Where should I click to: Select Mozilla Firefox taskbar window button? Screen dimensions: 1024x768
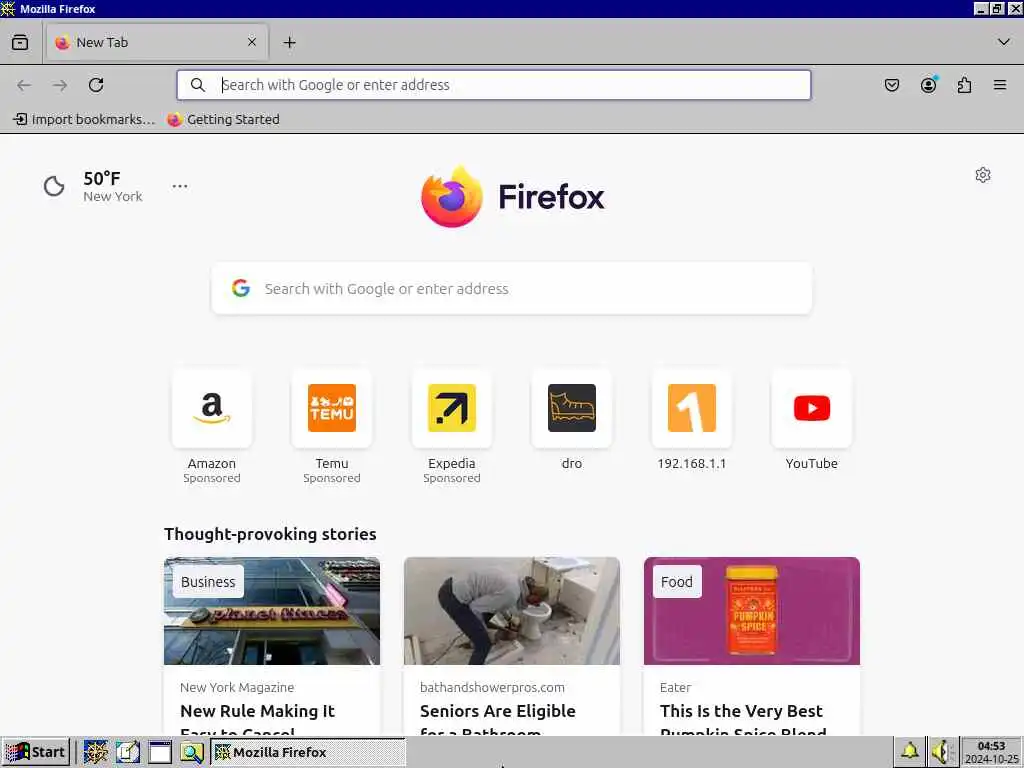point(308,752)
